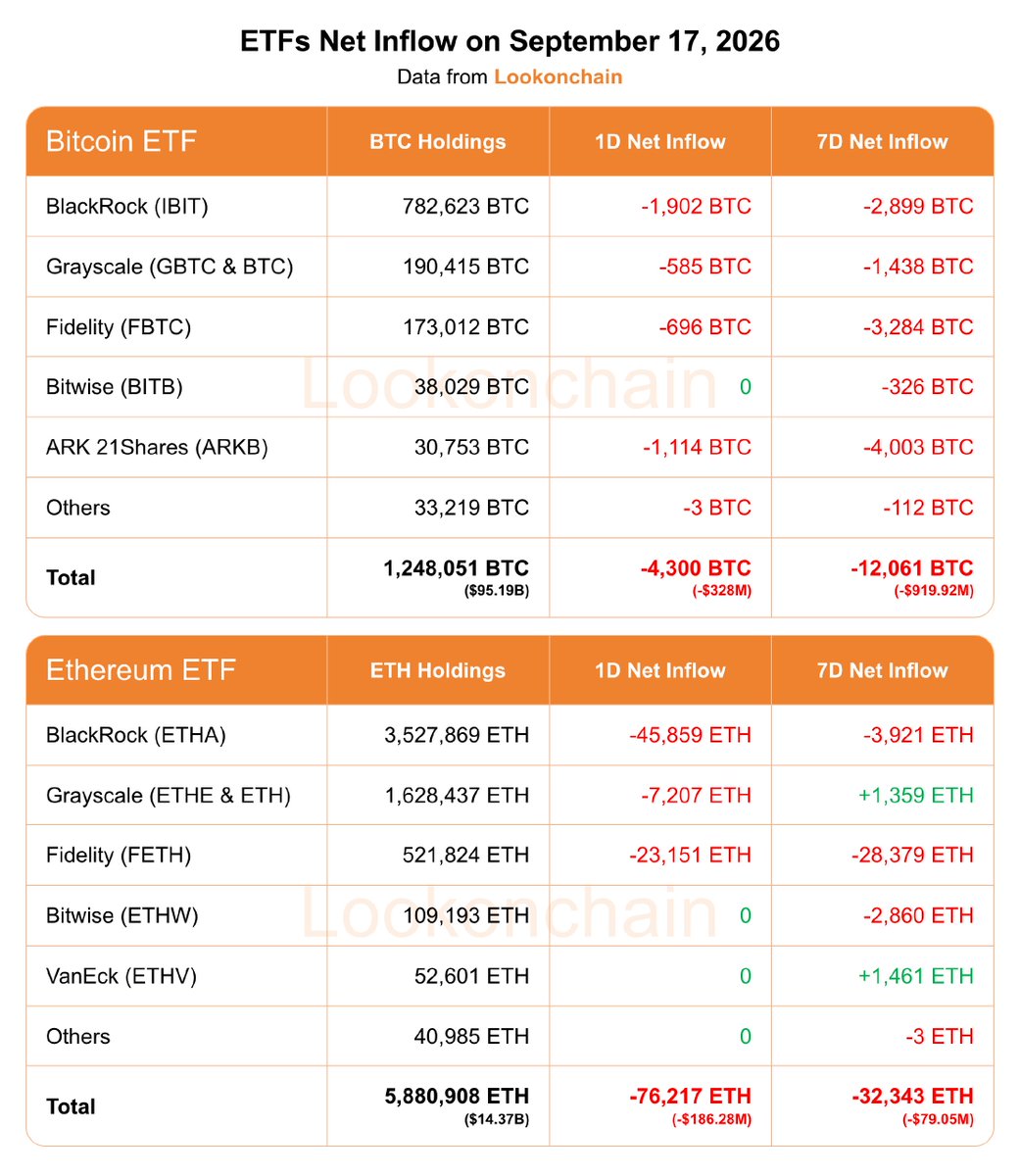The height and width of the screenshot is (1176, 1020).
Task: Select the BlackRock (IBIT) row label
Action: tap(127, 206)
